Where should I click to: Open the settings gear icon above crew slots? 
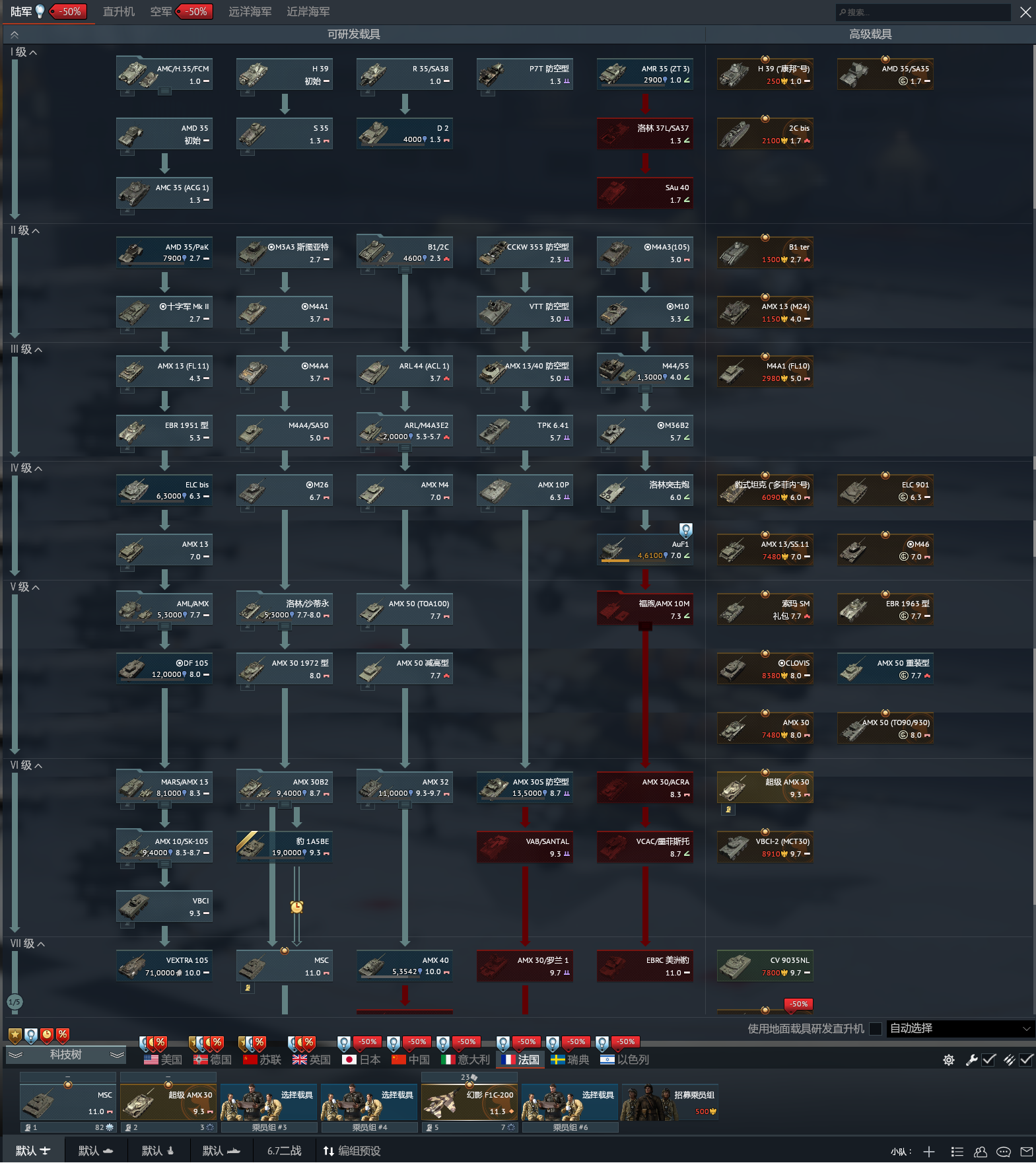[x=949, y=1060]
